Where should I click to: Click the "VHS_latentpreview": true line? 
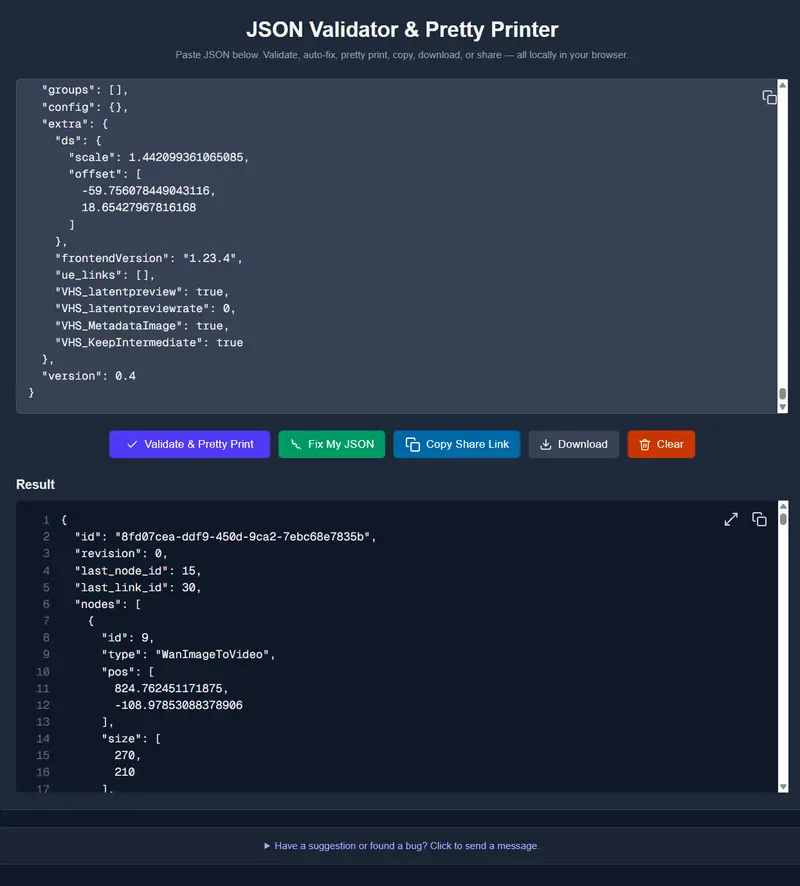(x=142, y=292)
